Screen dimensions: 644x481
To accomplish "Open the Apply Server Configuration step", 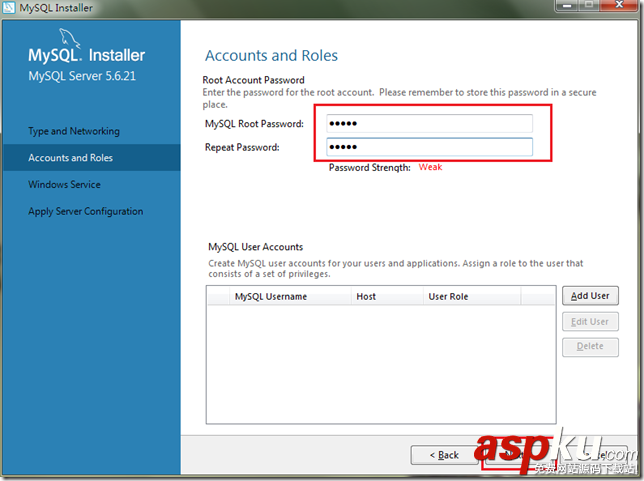I will 86,211.
